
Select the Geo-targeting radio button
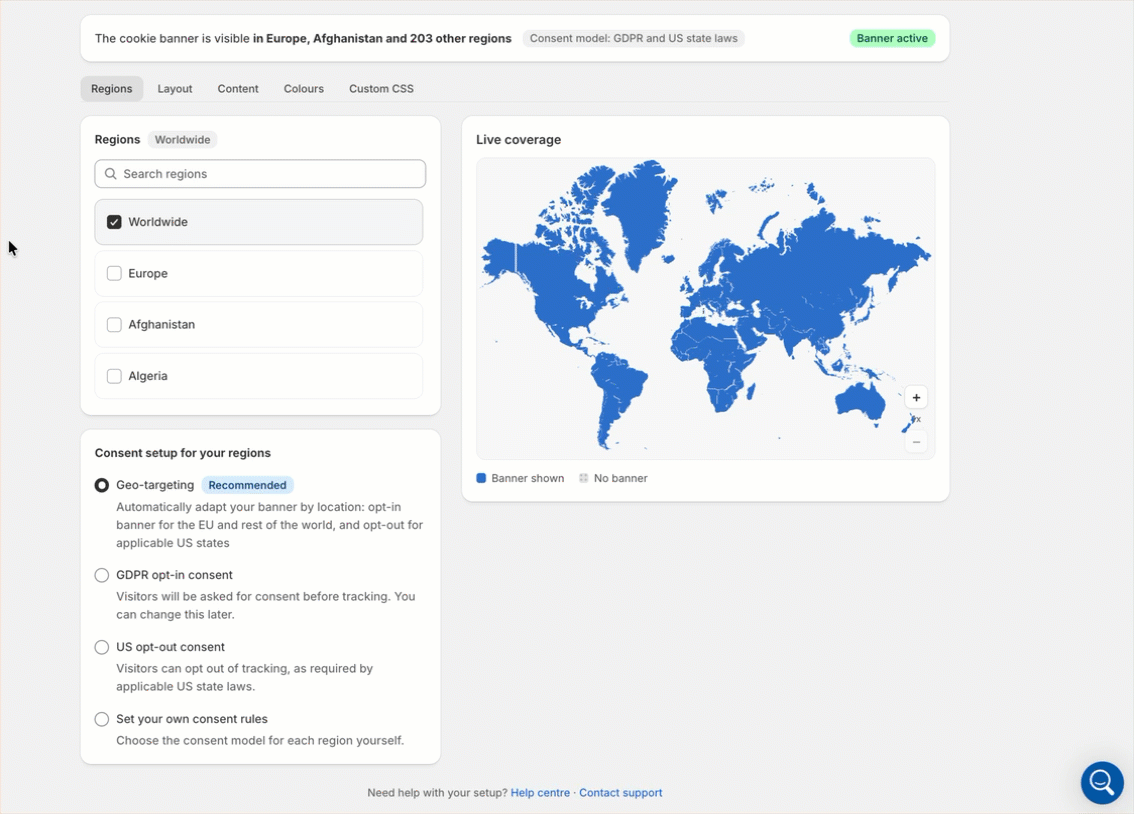102,485
